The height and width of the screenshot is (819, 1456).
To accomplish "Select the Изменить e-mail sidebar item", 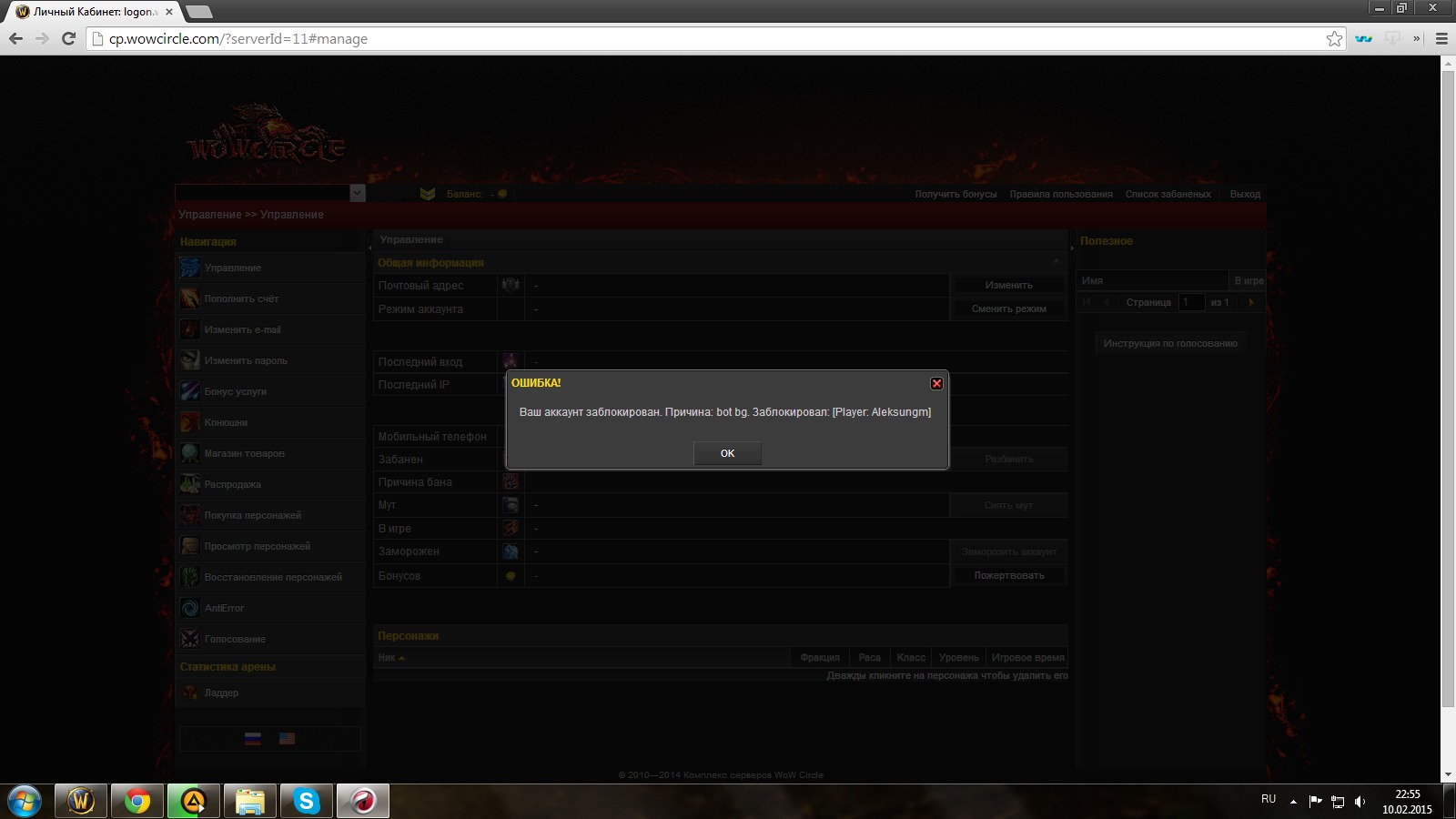I will [270, 329].
